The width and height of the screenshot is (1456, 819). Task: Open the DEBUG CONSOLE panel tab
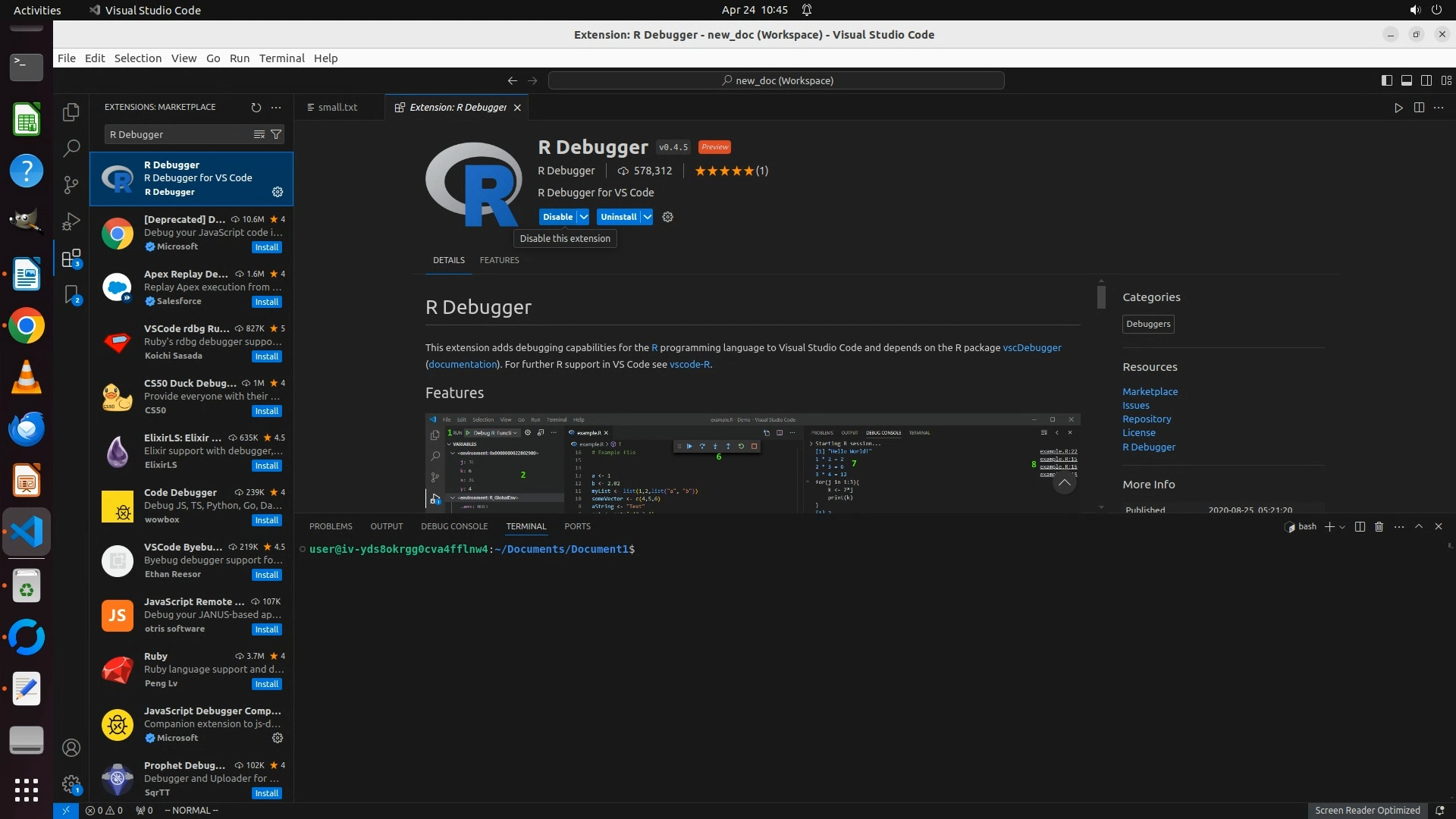[454, 526]
